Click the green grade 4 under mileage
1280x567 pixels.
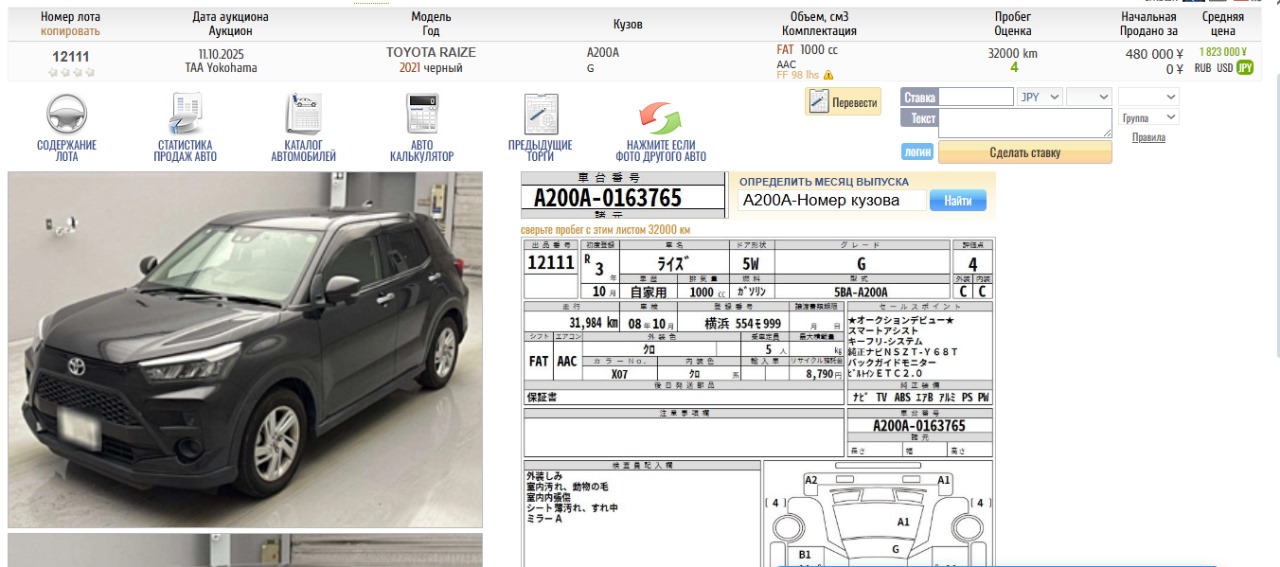tap(1014, 68)
